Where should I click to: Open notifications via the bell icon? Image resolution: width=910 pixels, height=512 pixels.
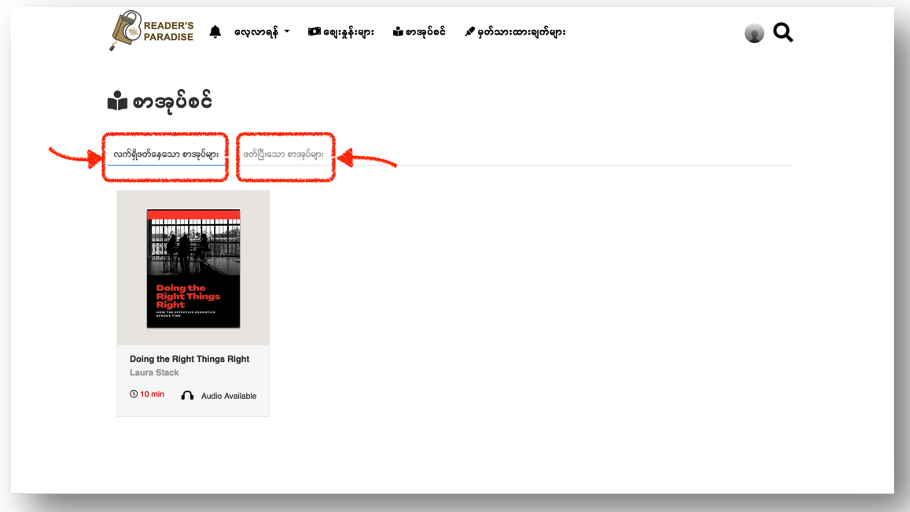pyautogui.click(x=215, y=32)
